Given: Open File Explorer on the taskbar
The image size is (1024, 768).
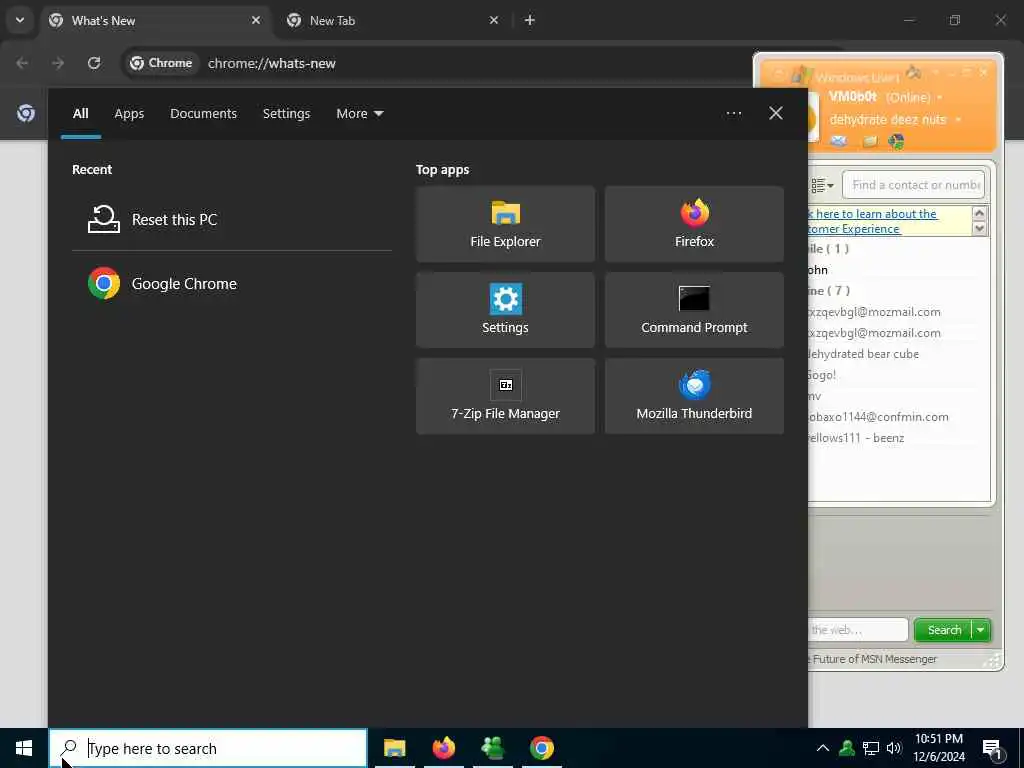Looking at the screenshot, I should [394, 748].
